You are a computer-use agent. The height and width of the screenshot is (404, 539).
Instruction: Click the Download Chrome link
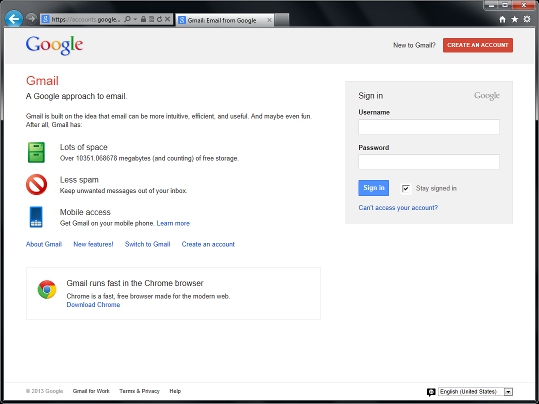pos(94,305)
